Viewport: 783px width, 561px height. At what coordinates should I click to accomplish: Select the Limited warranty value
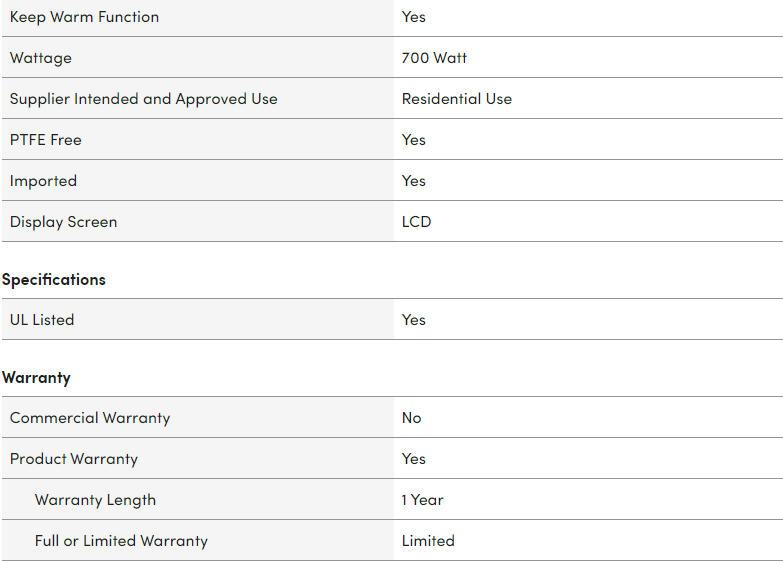(x=428, y=541)
